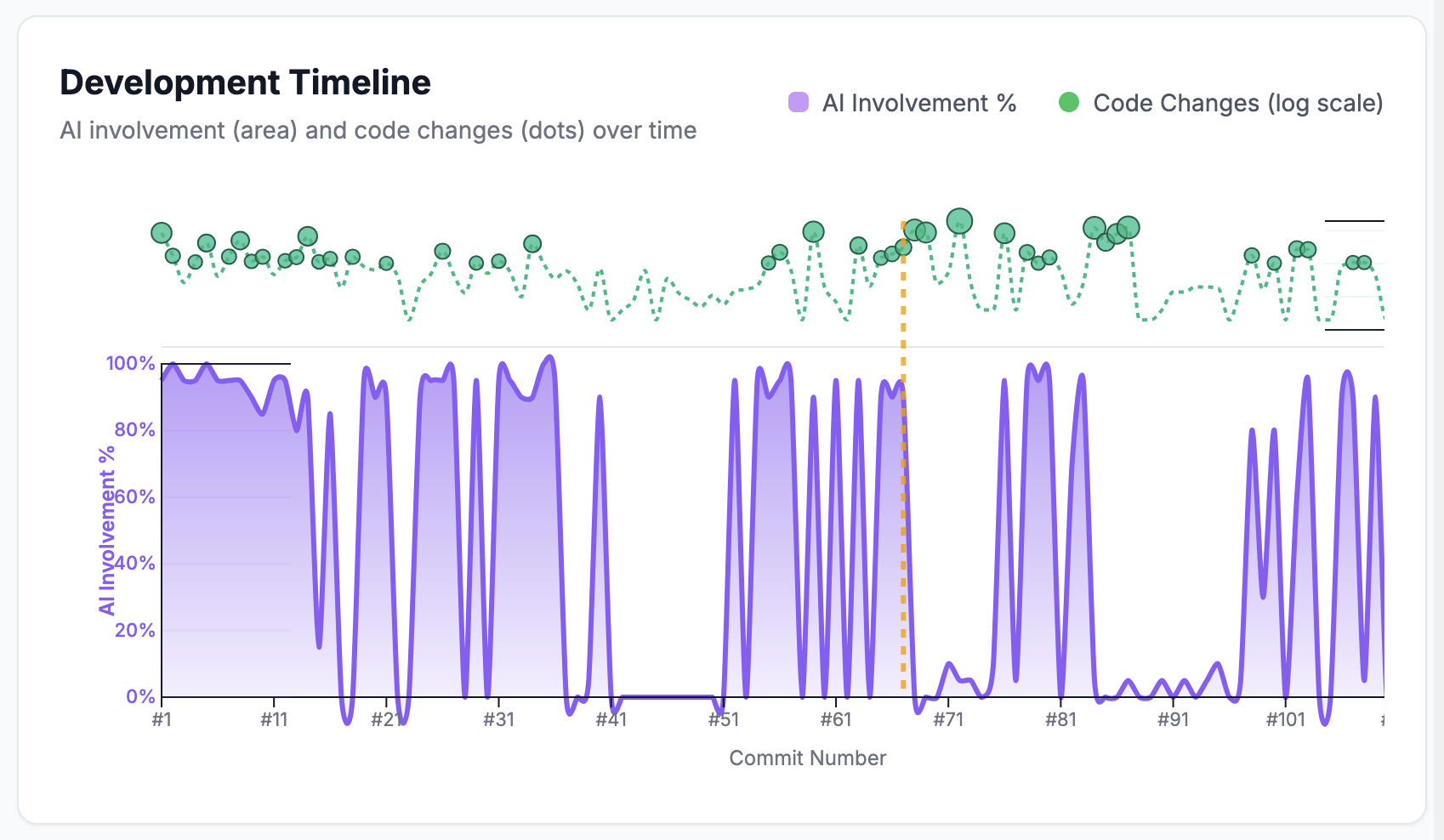The height and width of the screenshot is (840, 1444).
Task: Select the largest green dot near commit #70
Action: click(959, 221)
